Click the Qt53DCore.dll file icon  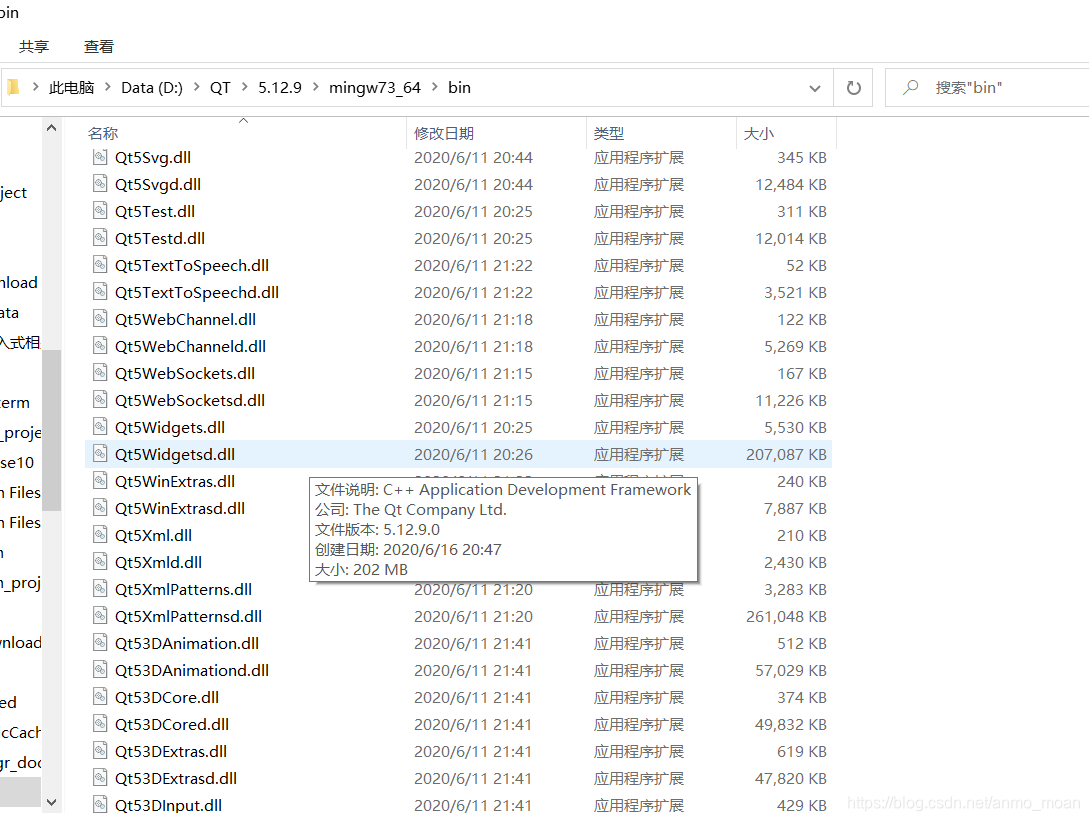[x=100, y=697]
